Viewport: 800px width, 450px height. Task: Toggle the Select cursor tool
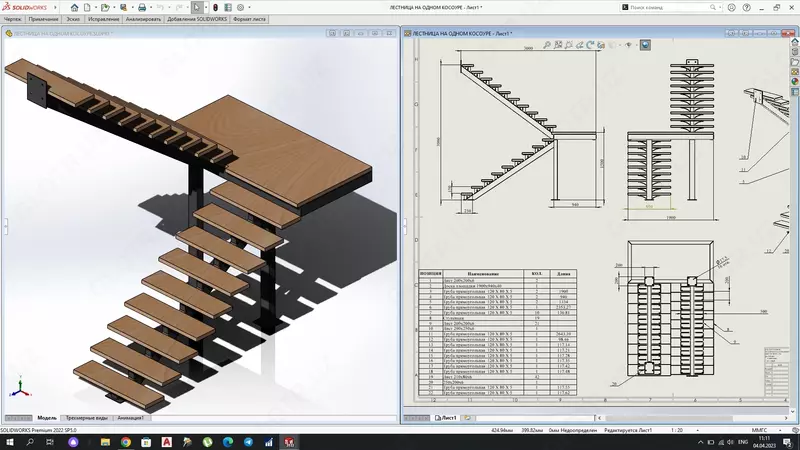coord(196,6)
